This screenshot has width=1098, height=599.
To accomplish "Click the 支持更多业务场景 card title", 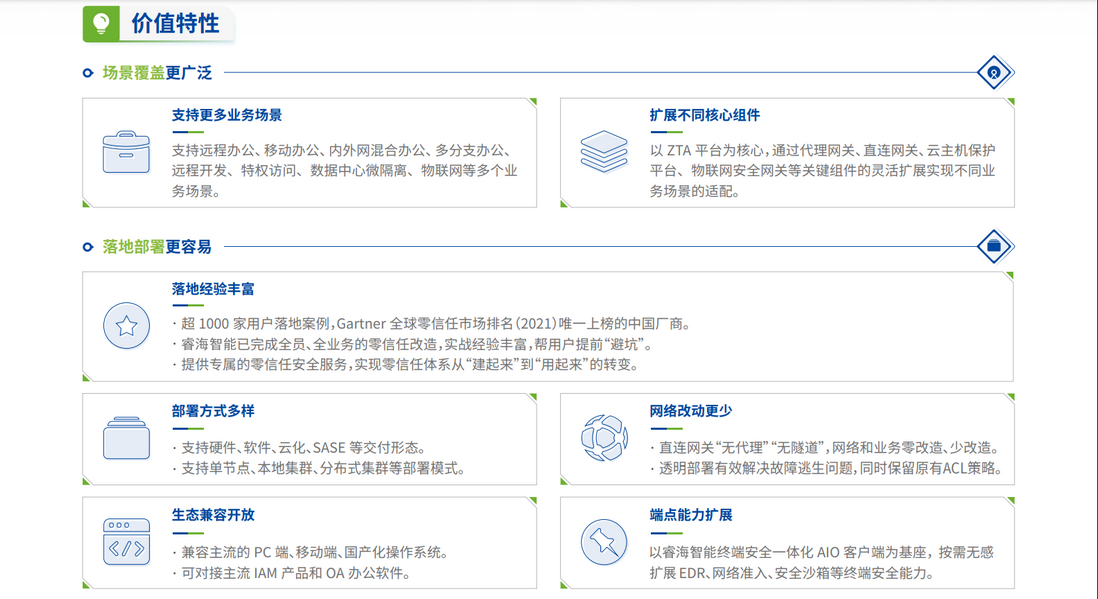I will click(227, 115).
